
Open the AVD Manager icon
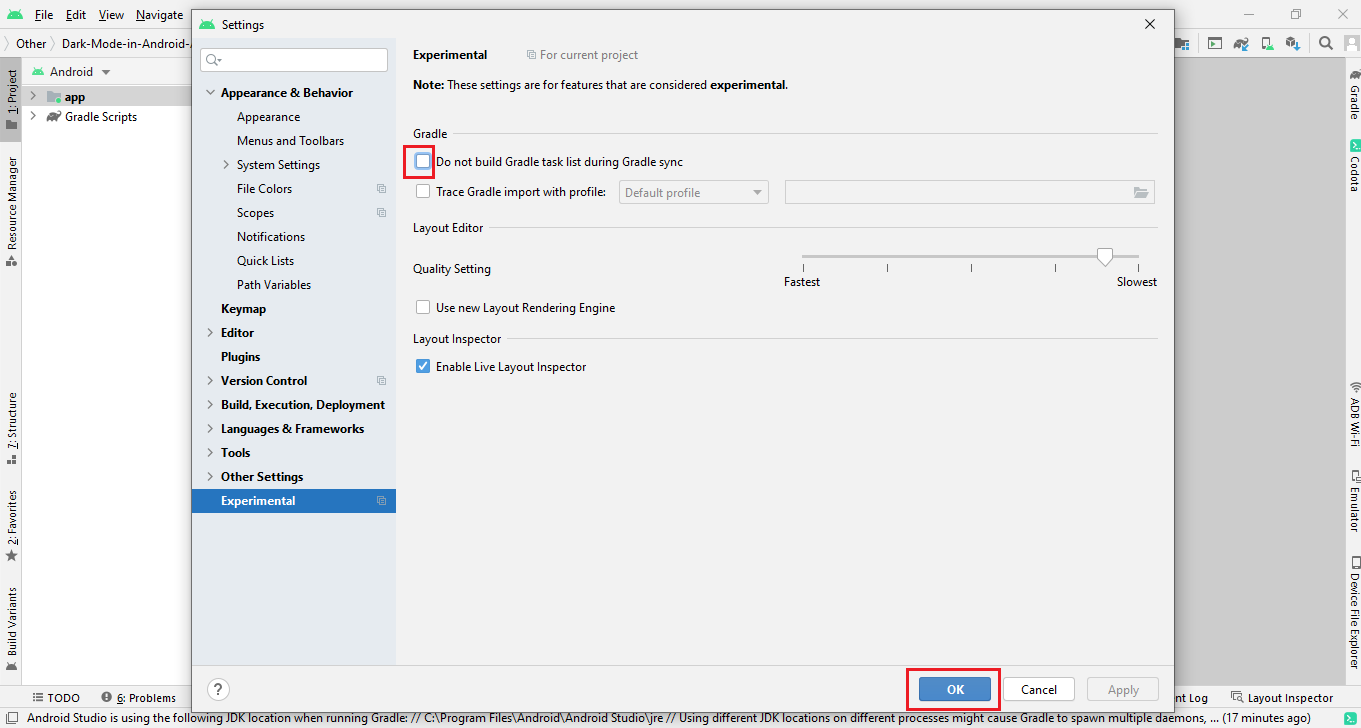click(1267, 43)
